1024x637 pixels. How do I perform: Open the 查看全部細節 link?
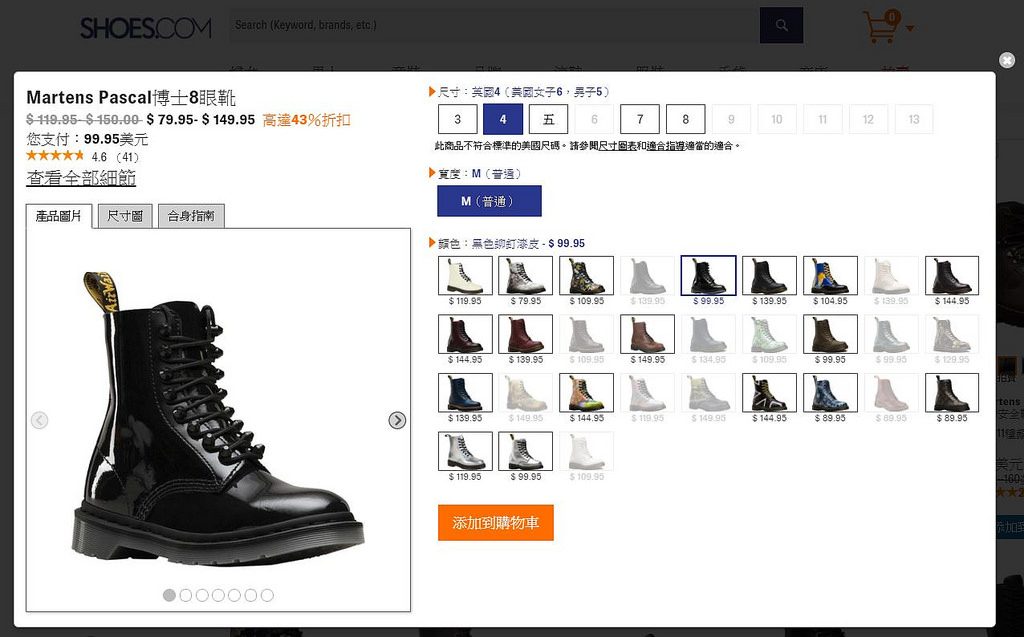pos(81,178)
